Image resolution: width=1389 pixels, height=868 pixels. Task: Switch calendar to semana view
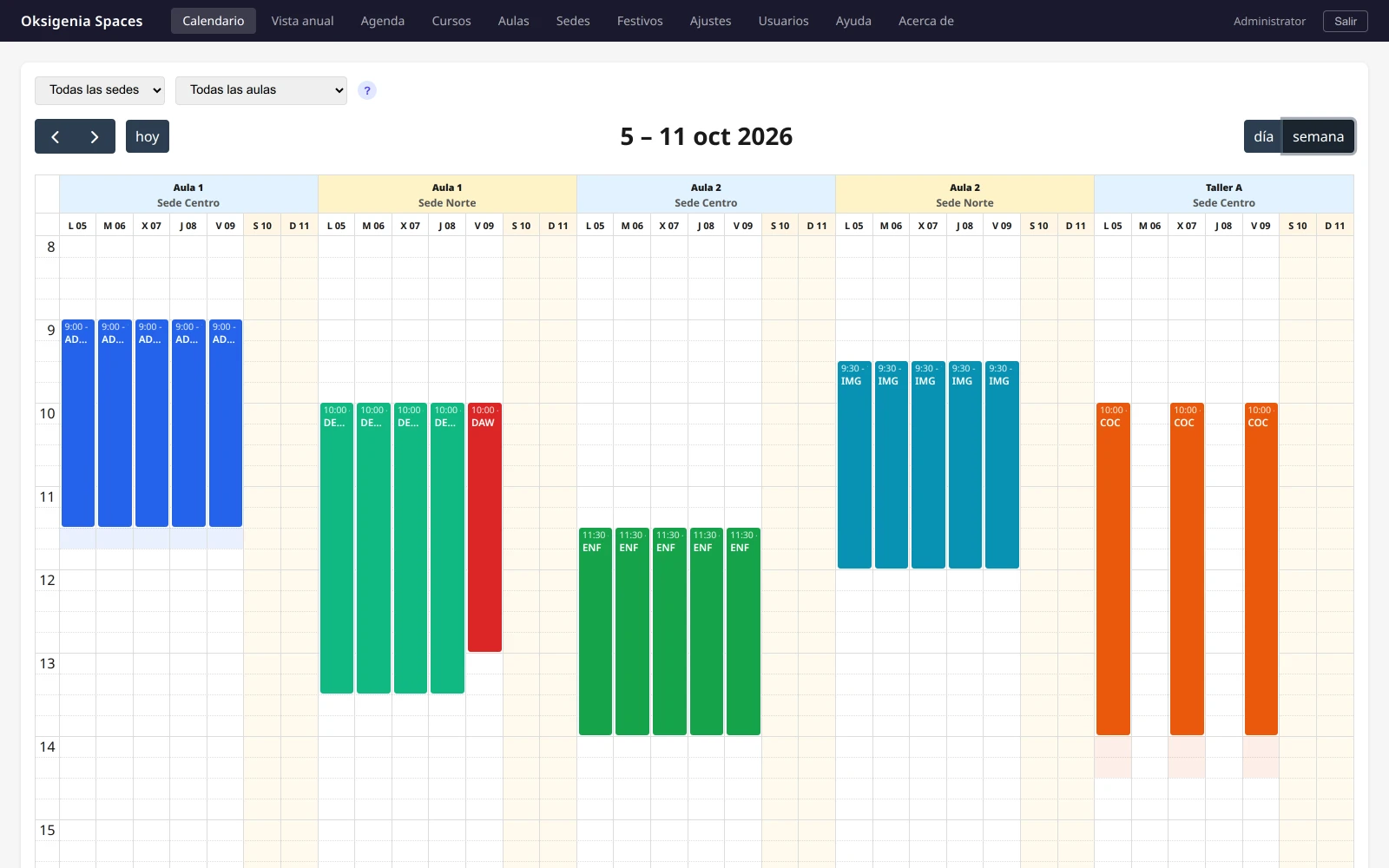pyautogui.click(x=1318, y=136)
